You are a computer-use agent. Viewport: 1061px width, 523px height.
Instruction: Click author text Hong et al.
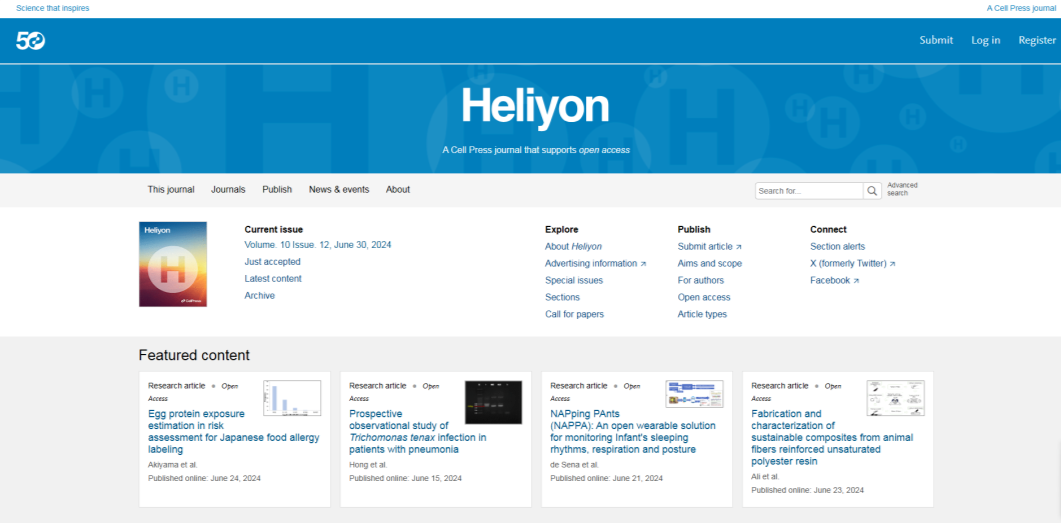368,465
